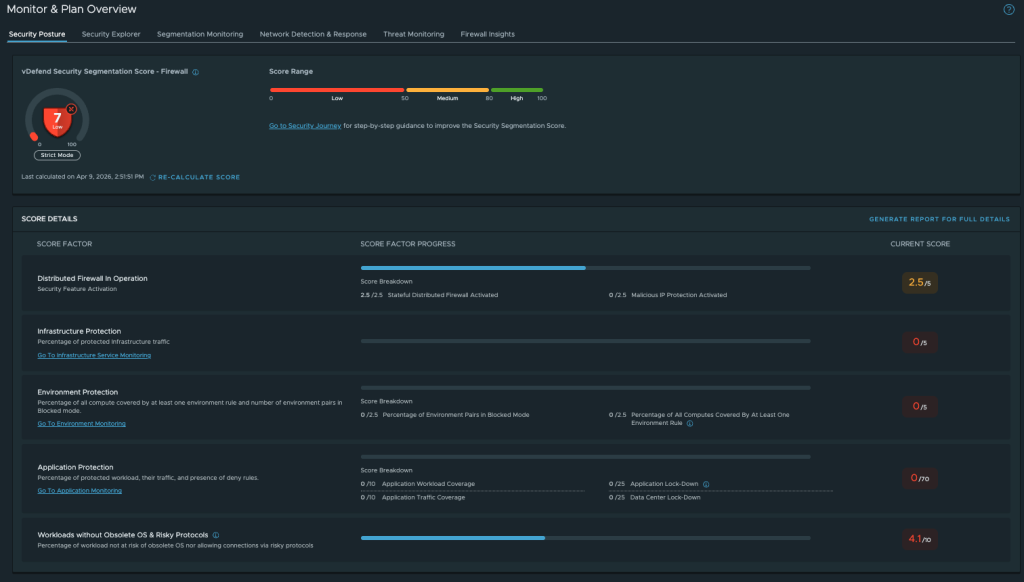The image size is (1024, 582).
Task: Click info icon beside Application Lock-Down
Action: click(706, 484)
